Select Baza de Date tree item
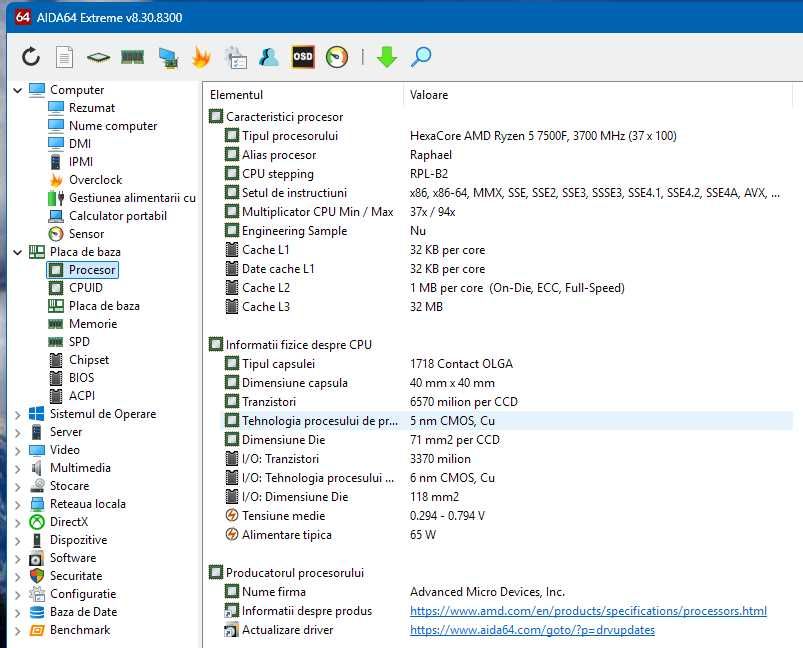Image resolution: width=803 pixels, height=648 pixels. 74,612
